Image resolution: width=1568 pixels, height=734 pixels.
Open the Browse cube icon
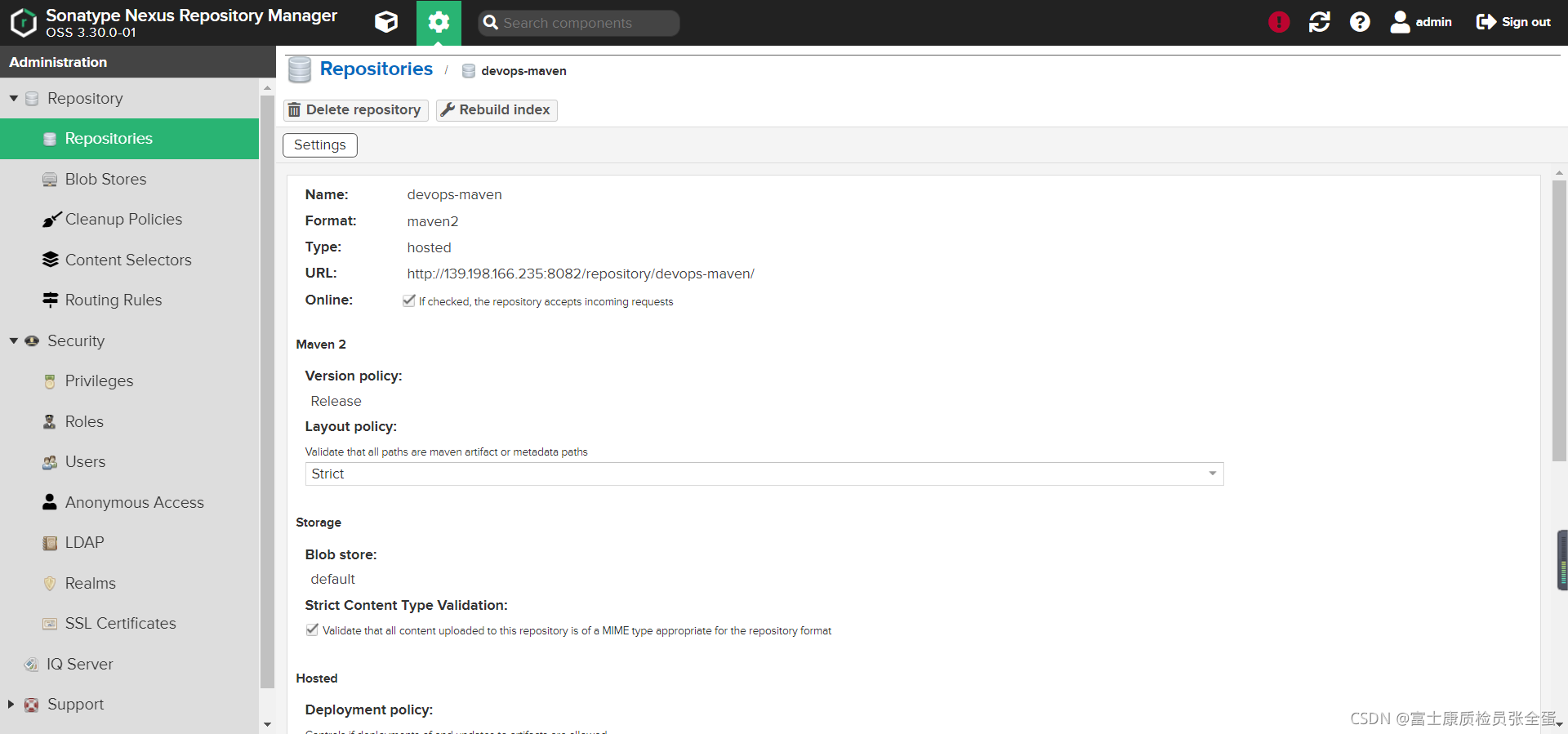(386, 22)
